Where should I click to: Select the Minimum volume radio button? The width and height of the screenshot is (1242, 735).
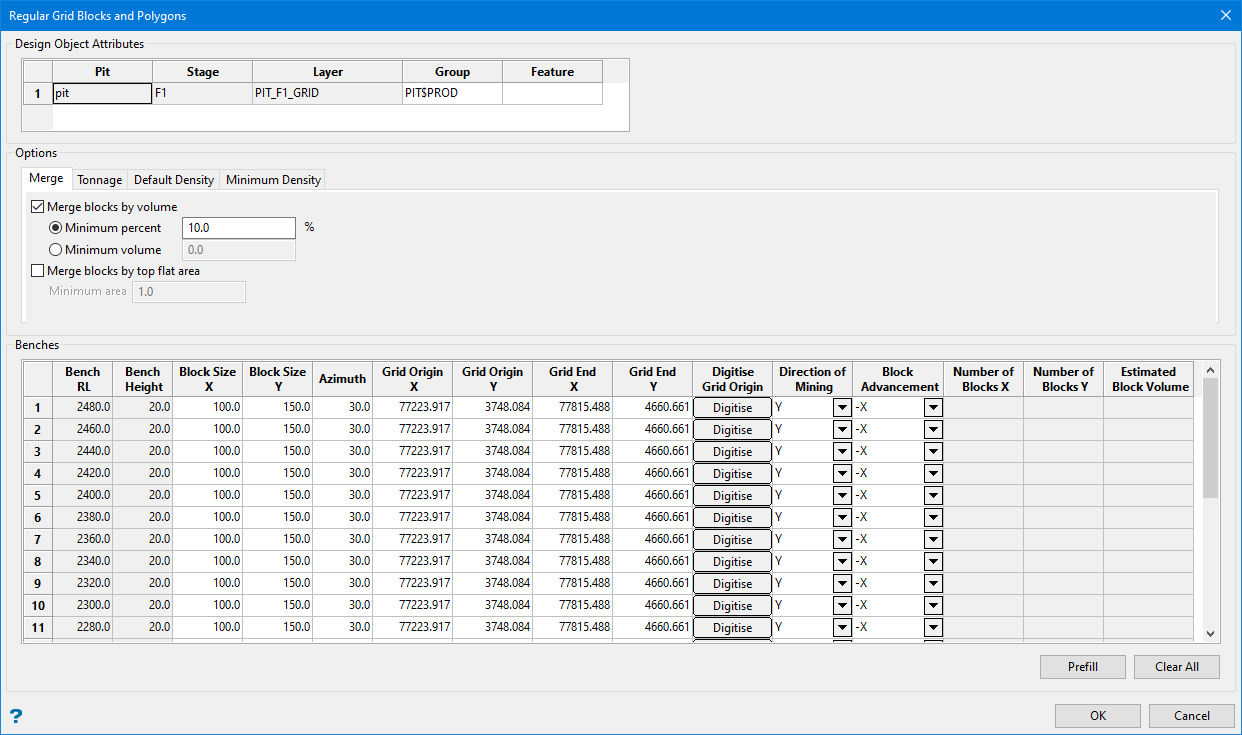point(55,250)
